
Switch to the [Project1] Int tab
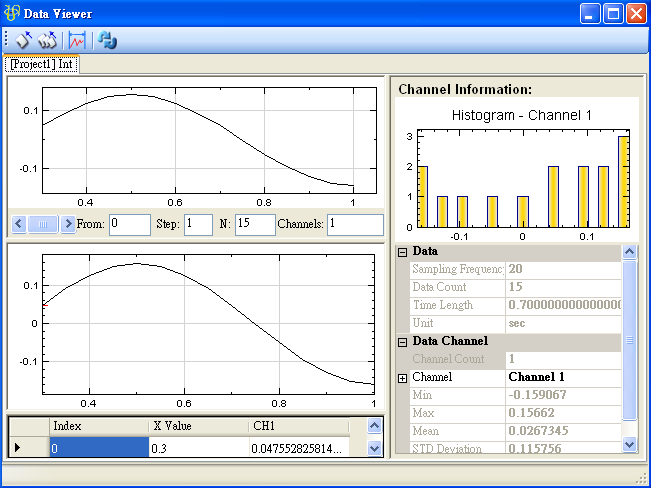click(x=41, y=64)
